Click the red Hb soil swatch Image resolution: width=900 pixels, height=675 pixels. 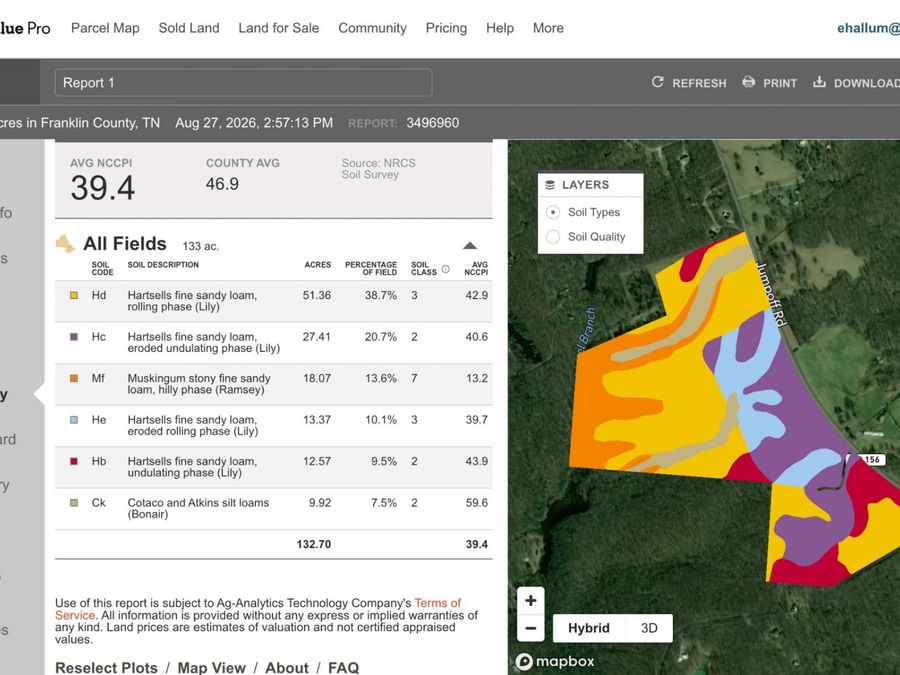pyautogui.click(x=73, y=461)
